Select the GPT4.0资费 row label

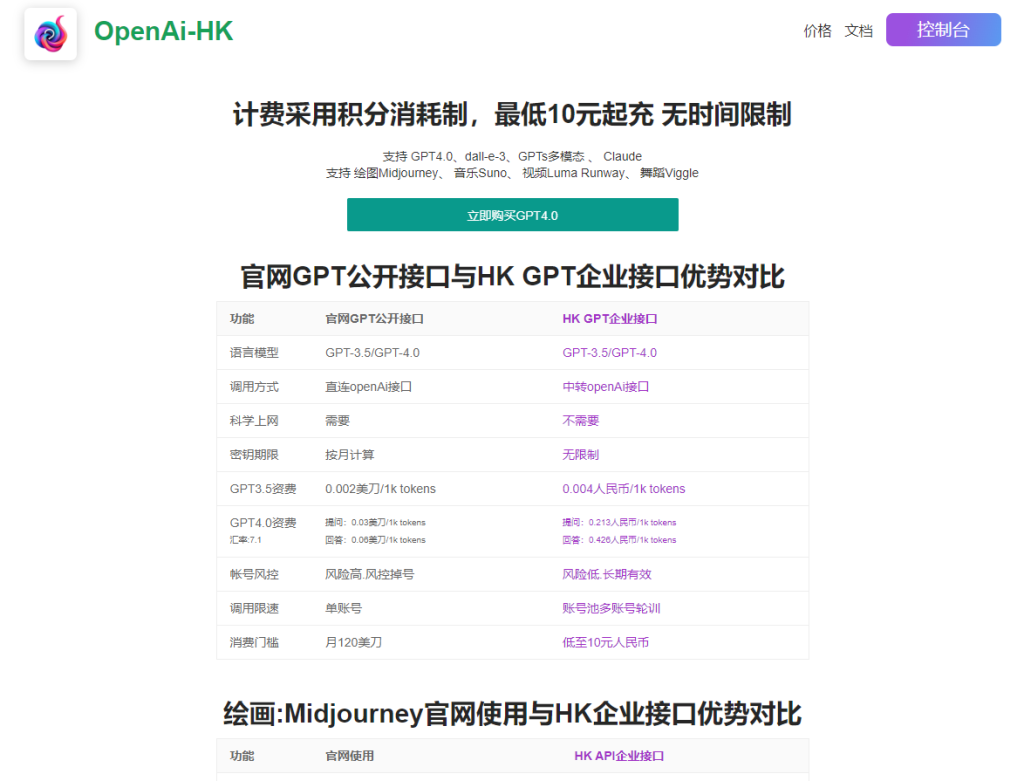coord(263,522)
